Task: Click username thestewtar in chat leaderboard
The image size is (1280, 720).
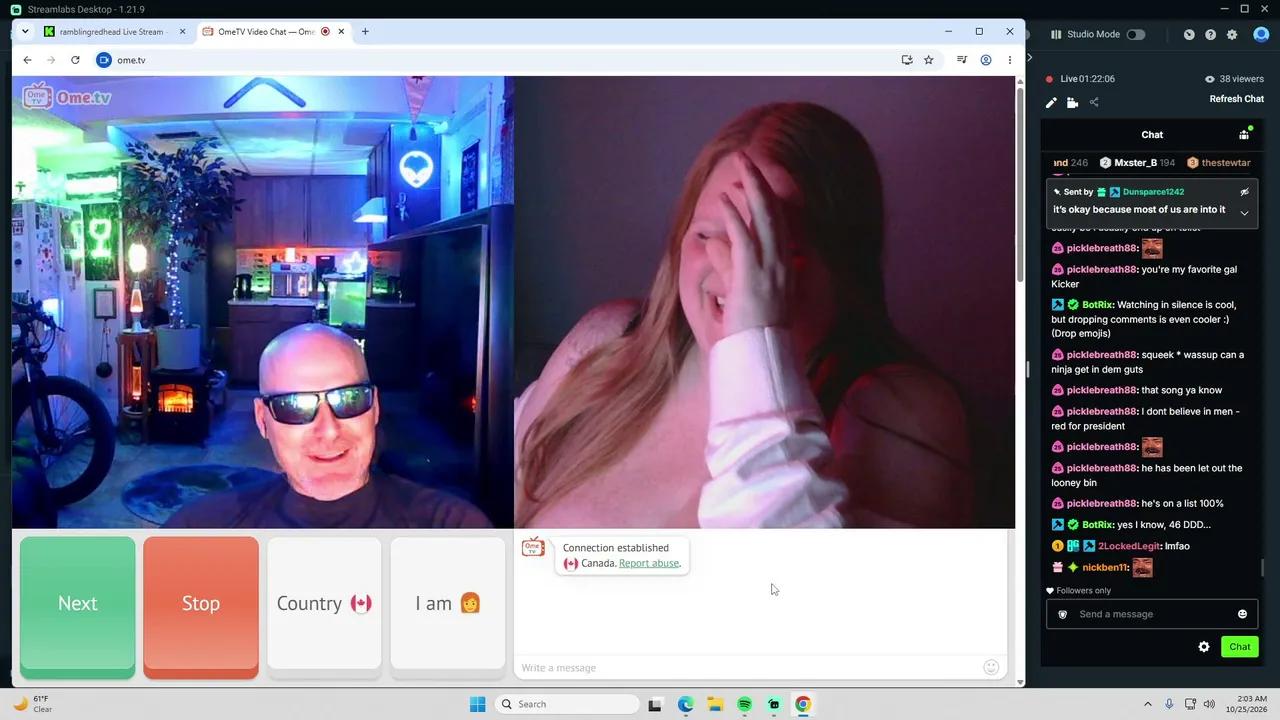Action: tap(1226, 163)
